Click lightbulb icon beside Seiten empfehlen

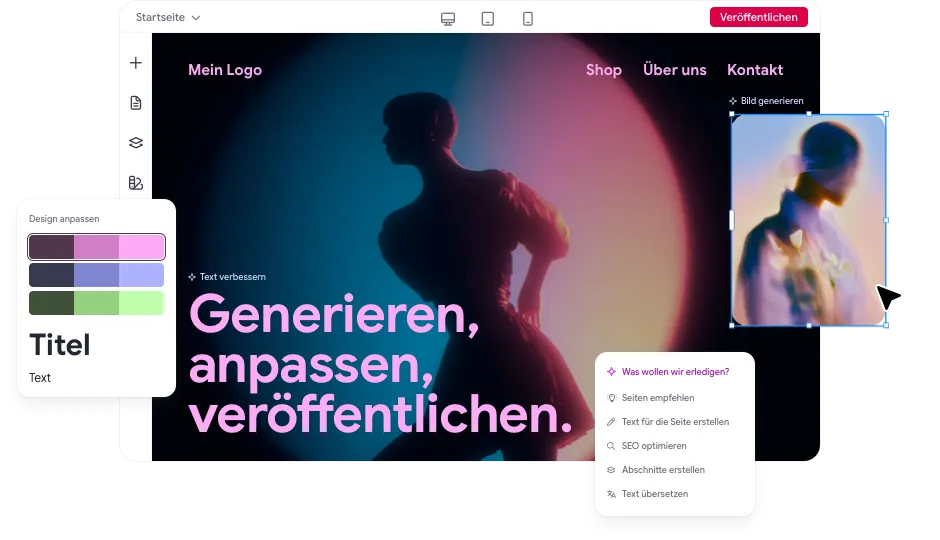pyautogui.click(x=611, y=398)
